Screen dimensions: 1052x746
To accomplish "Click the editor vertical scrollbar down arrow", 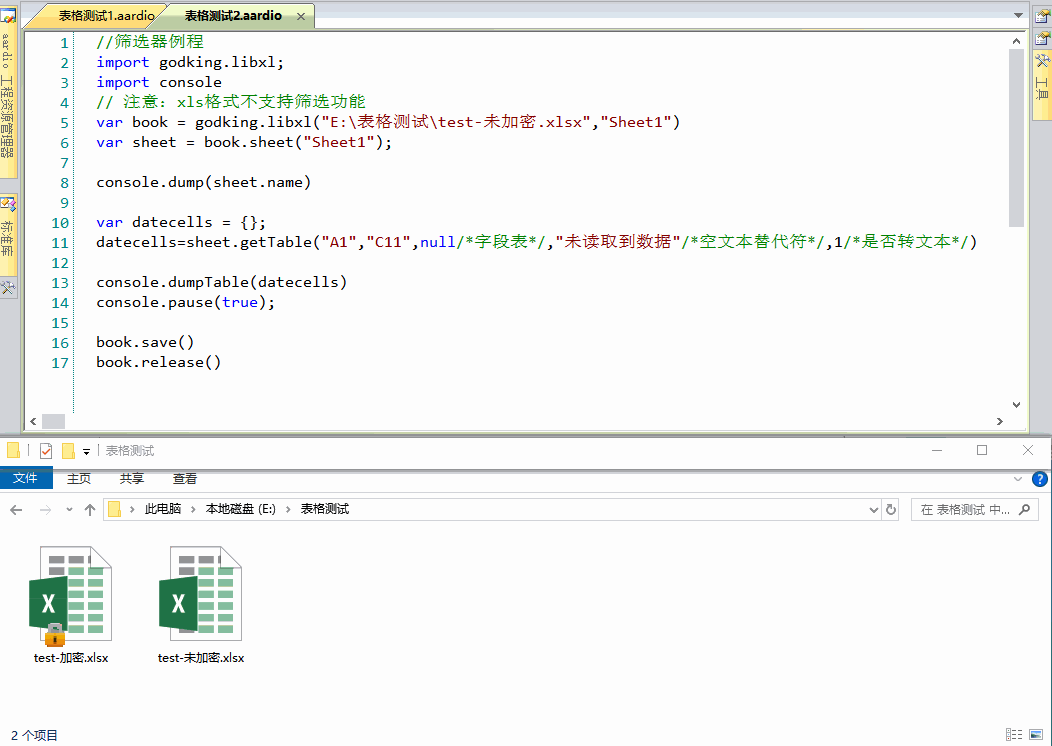I will click(x=1016, y=405).
